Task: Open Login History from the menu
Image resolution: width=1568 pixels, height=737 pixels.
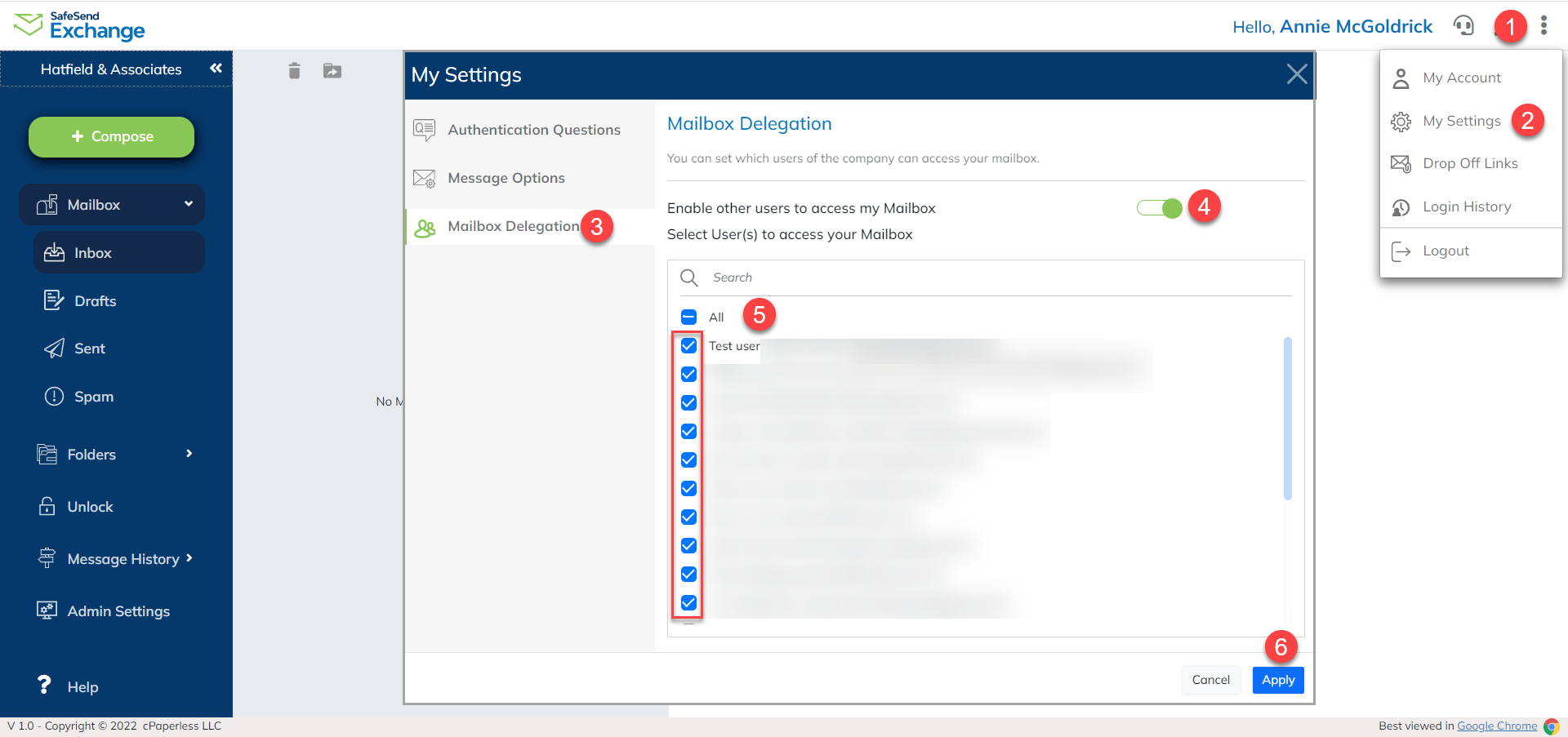Action: pyautogui.click(x=1467, y=206)
